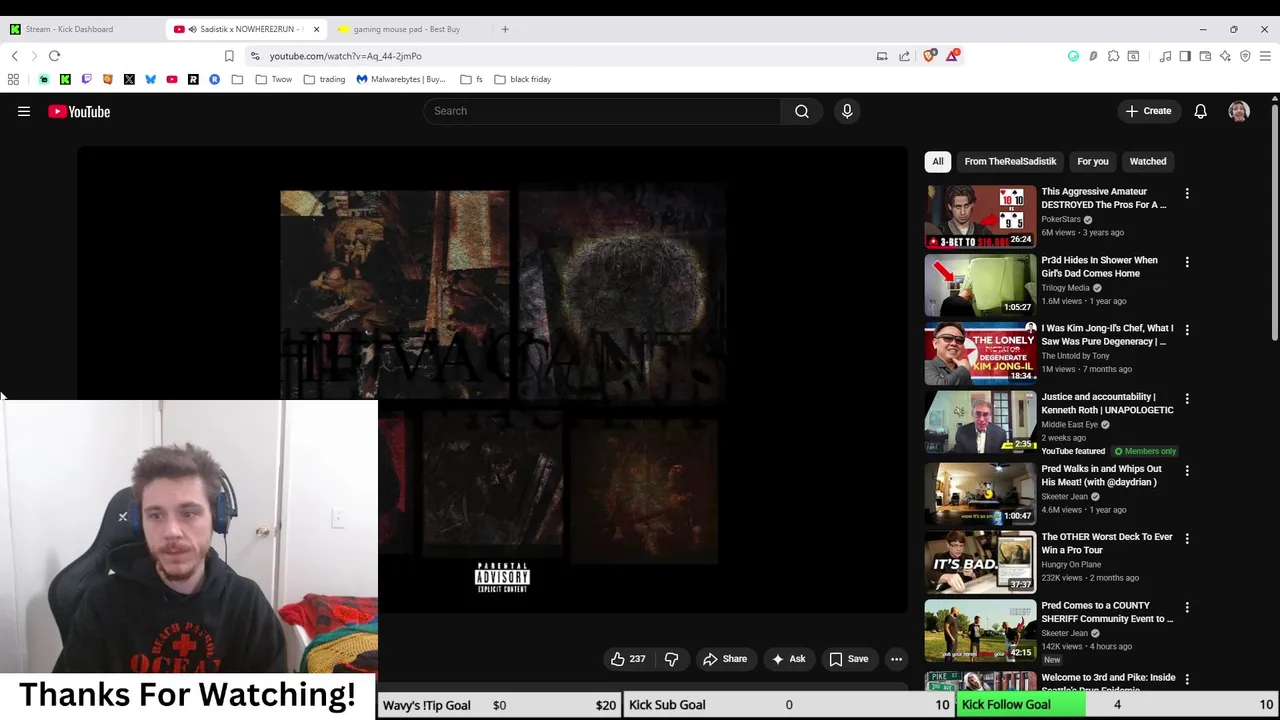Open the PokerStars channel name
Viewport: 1280px width, 720px height.
(1060, 219)
